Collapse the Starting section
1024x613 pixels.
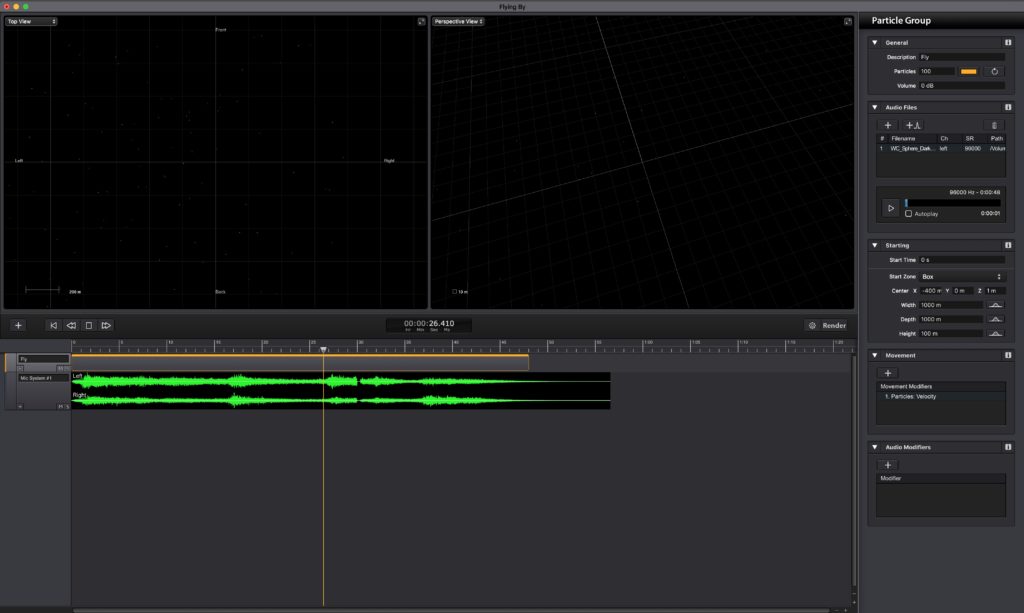click(x=874, y=245)
